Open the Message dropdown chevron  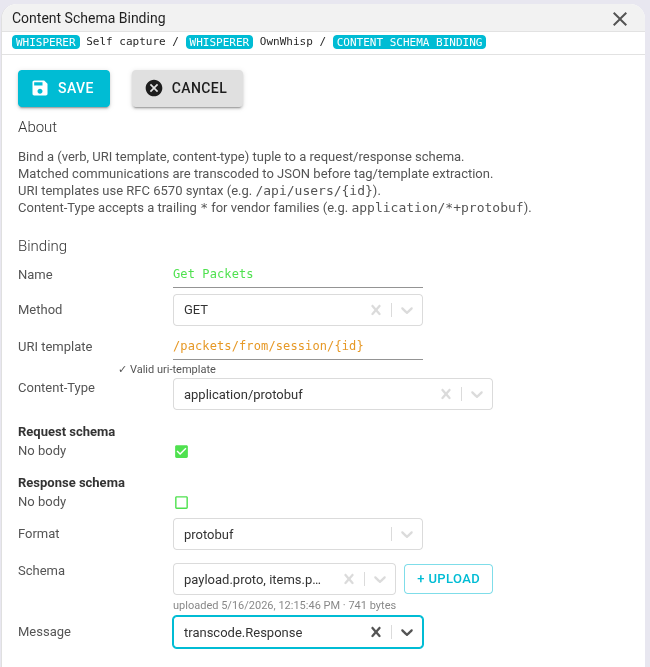[407, 632]
